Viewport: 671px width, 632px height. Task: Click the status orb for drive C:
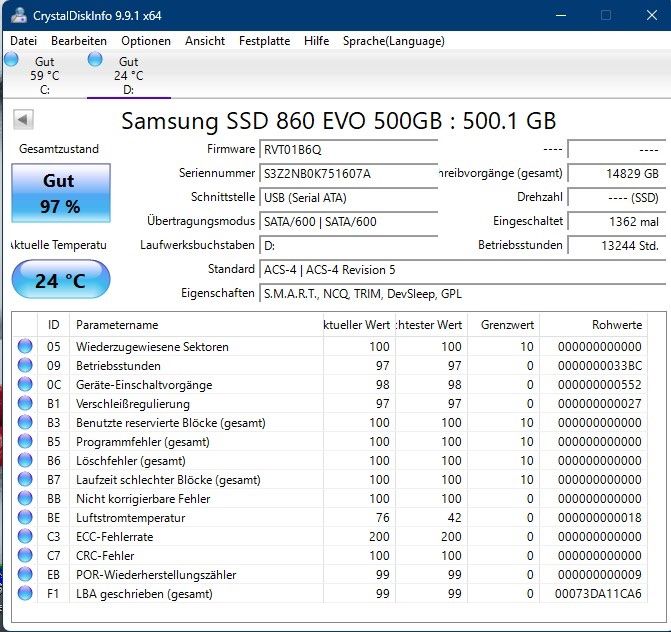tap(12, 59)
